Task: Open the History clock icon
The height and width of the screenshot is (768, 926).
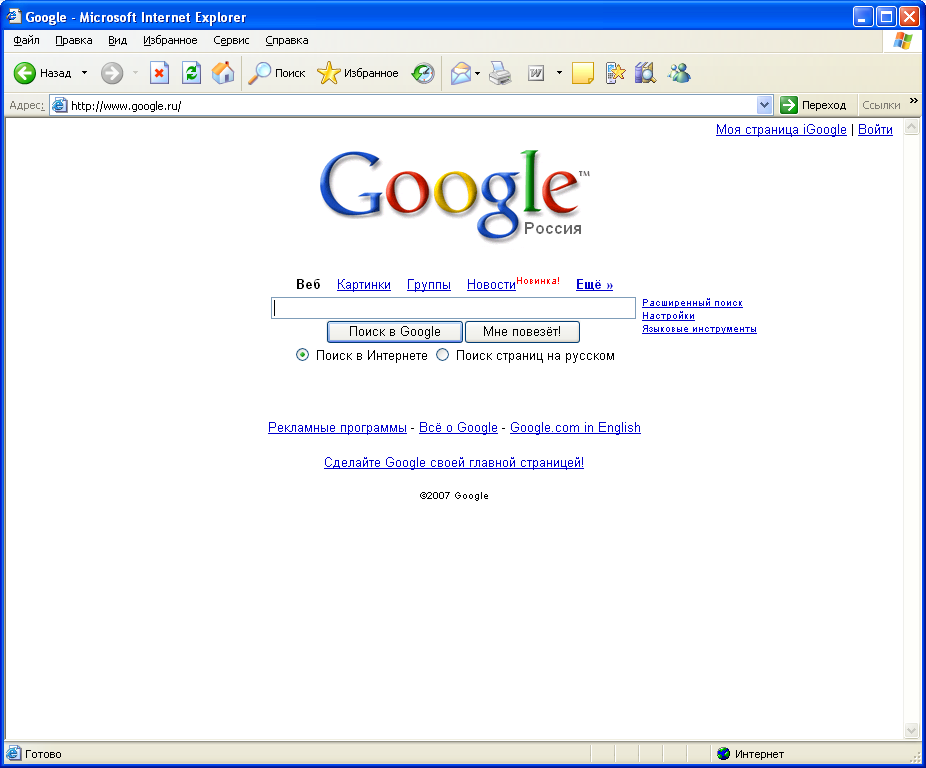Action: 423,73
